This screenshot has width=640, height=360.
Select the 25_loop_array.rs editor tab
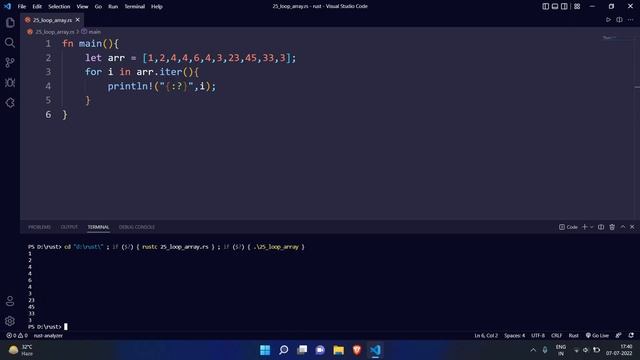tap(52, 20)
